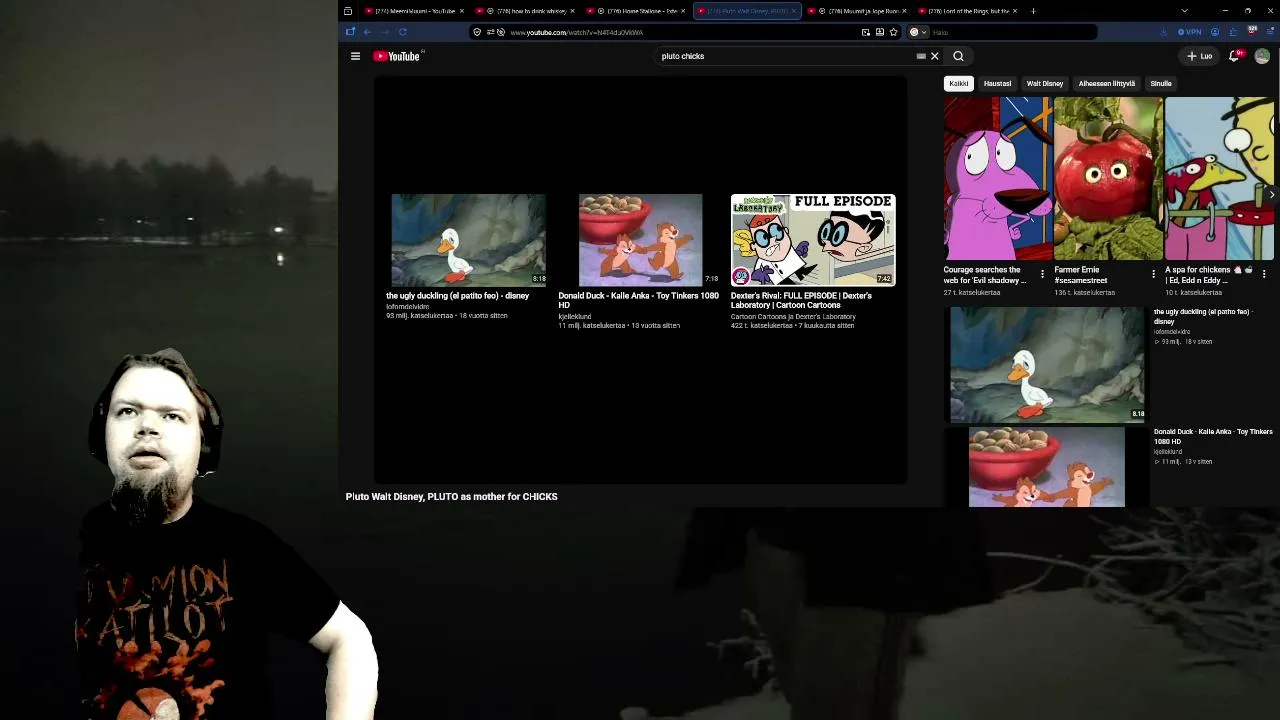Open the Farmer Ernie tomato Shorts thumbnail
Image resolution: width=1280 pixels, height=720 pixels.
tap(1108, 179)
